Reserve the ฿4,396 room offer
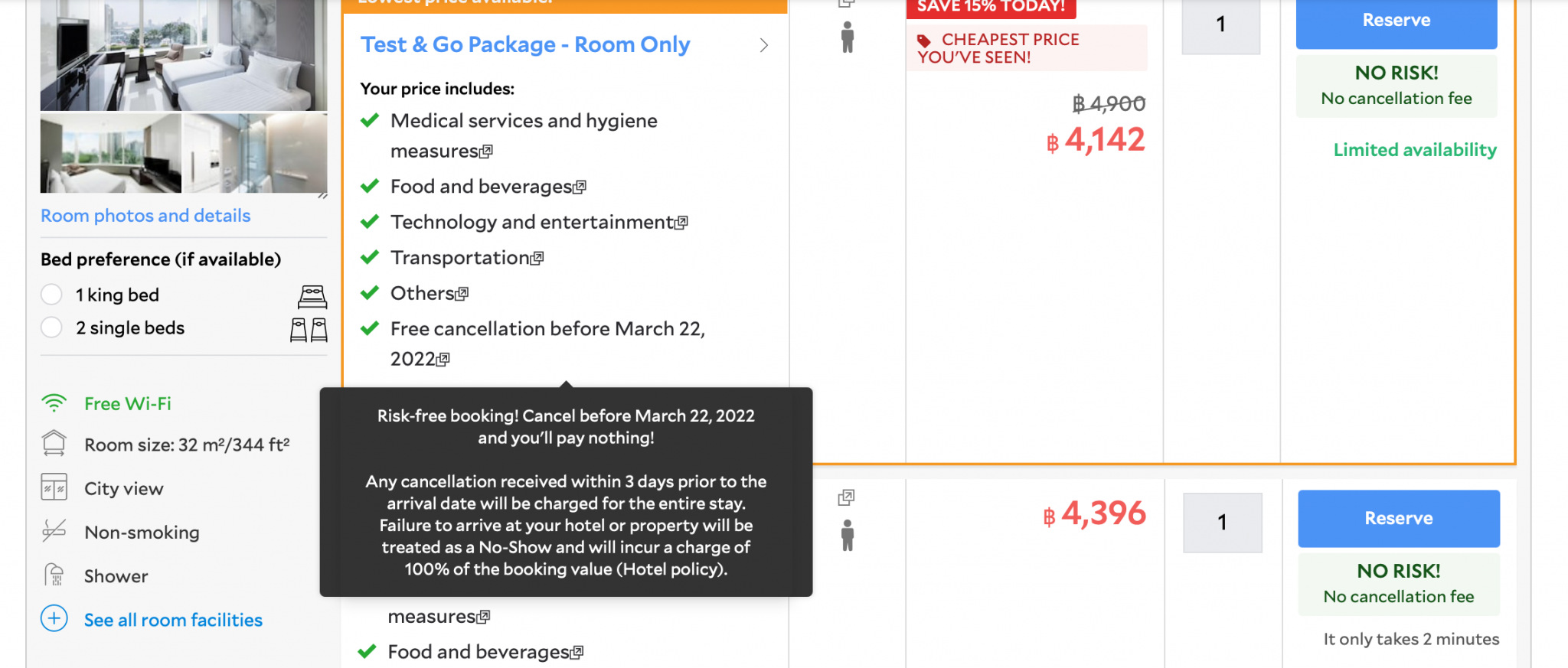Image resolution: width=1568 pixels, height=668 pixels. coord(1399,519)
